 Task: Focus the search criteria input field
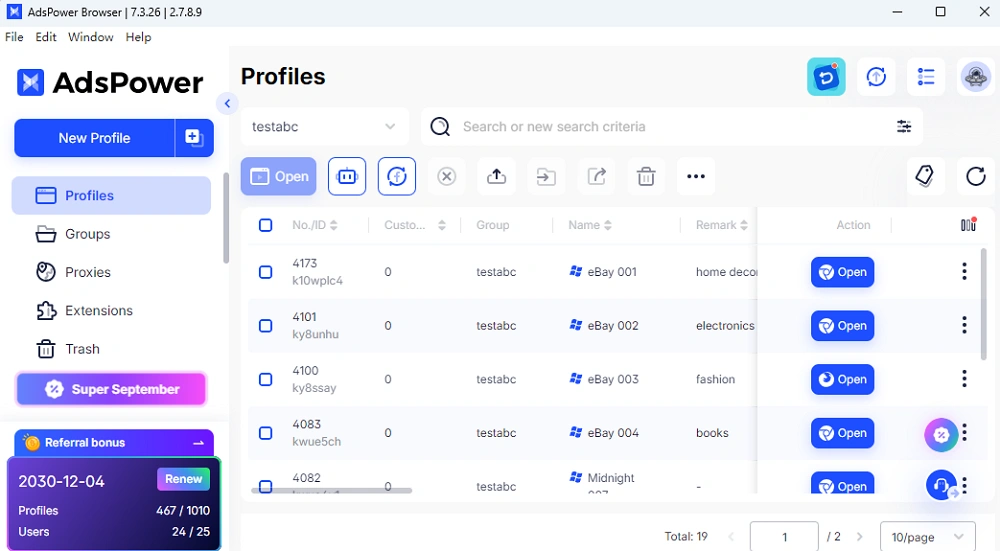click(x=672, y=126)
